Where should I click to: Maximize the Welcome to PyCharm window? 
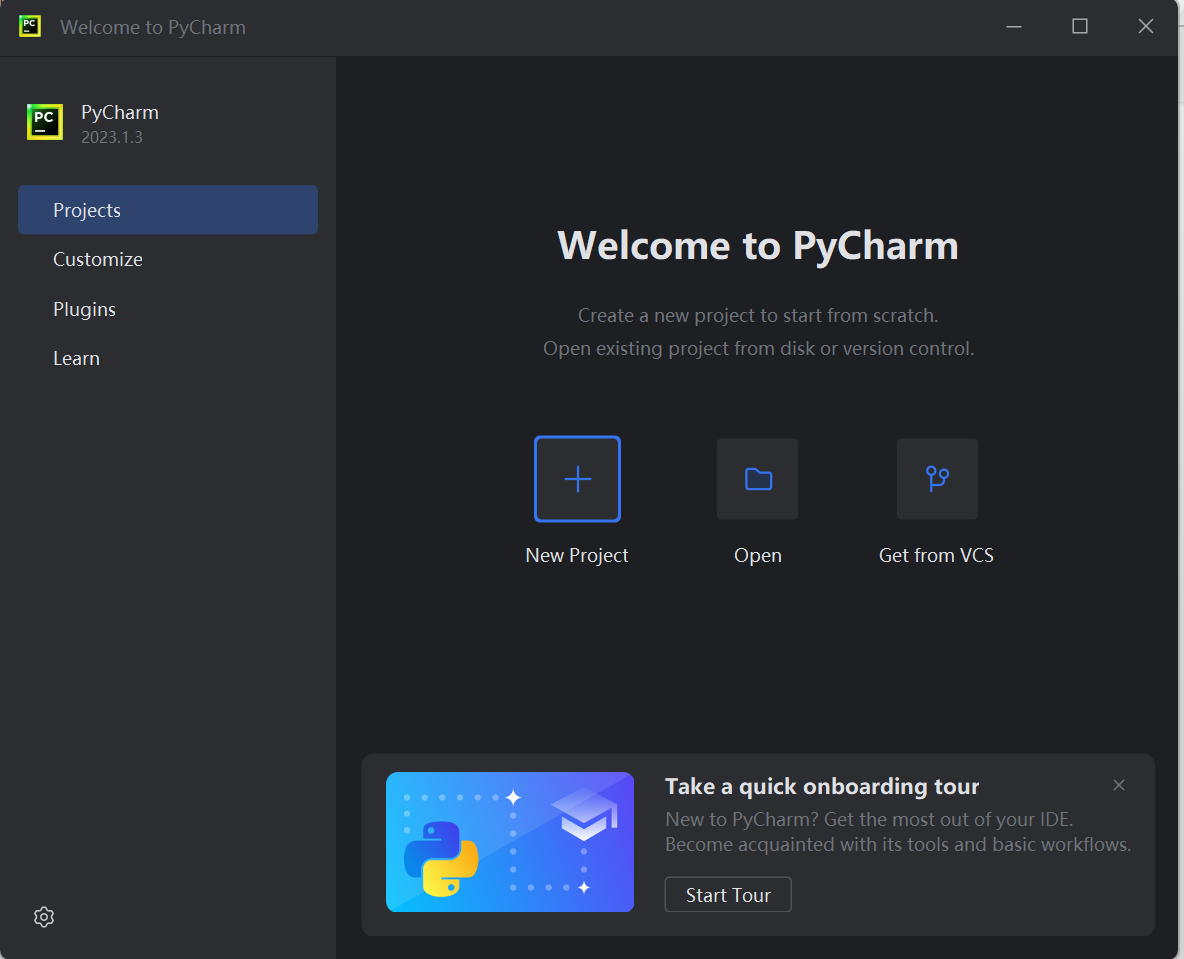pyautogui.click(x=1080, y=27)
